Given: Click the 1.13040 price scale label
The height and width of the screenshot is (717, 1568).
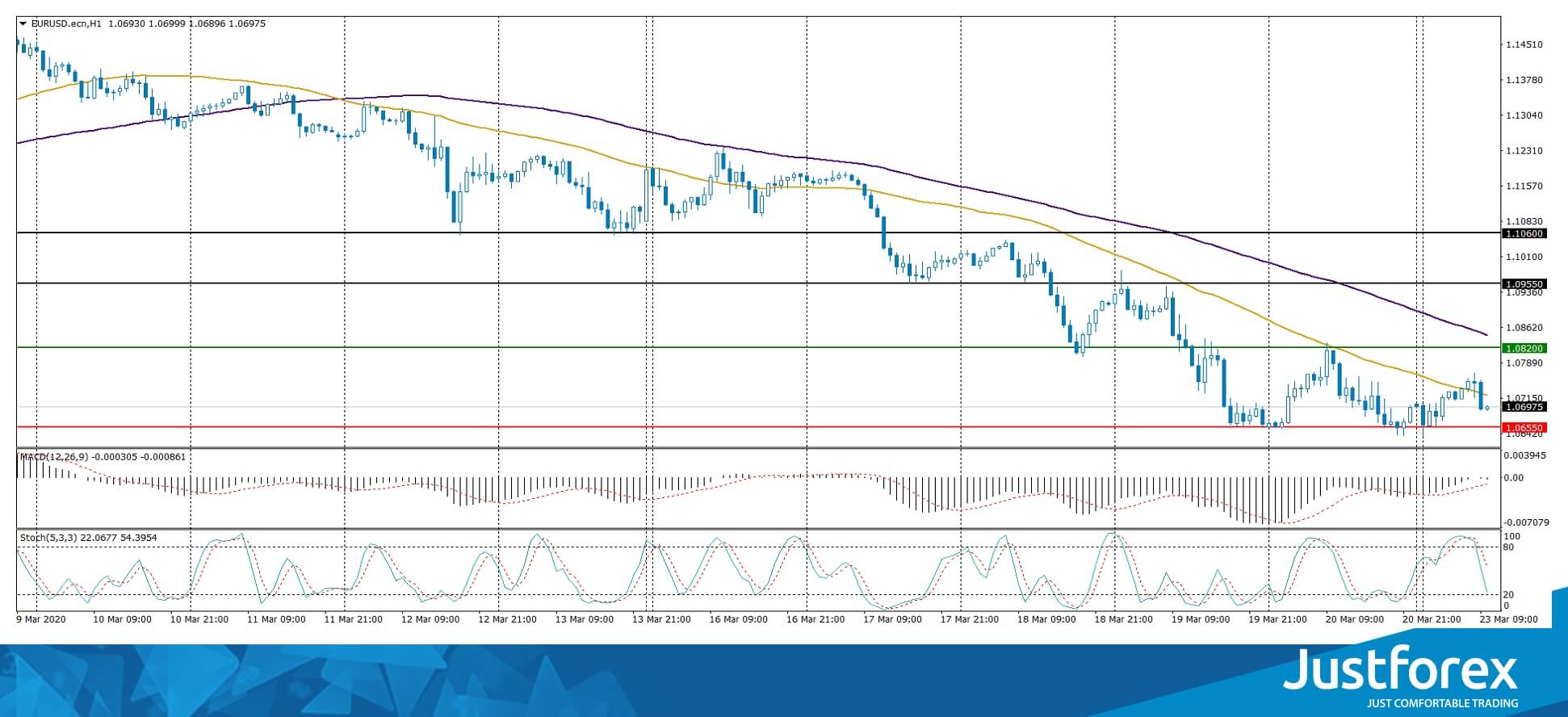Looking at the screenshot, I should [x=1524, y=115].
